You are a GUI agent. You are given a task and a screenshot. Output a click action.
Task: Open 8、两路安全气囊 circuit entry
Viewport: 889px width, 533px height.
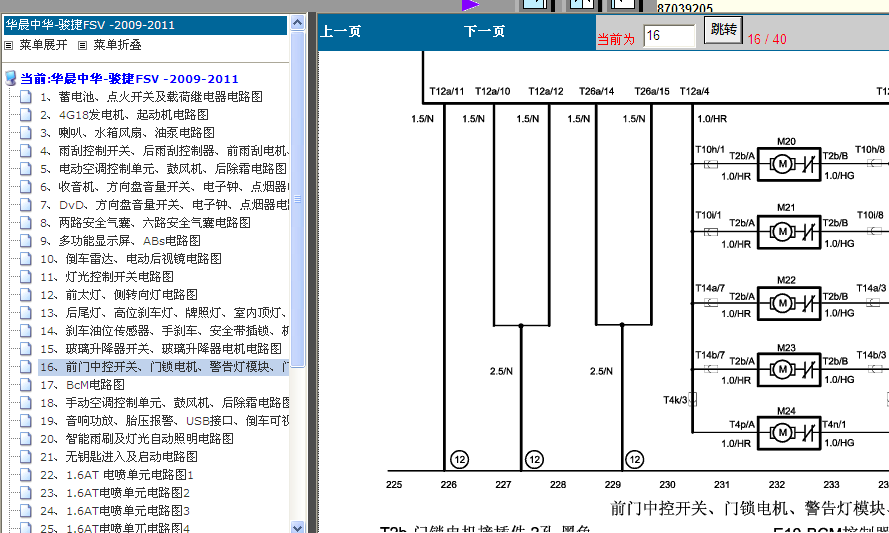tap(145, 223)
